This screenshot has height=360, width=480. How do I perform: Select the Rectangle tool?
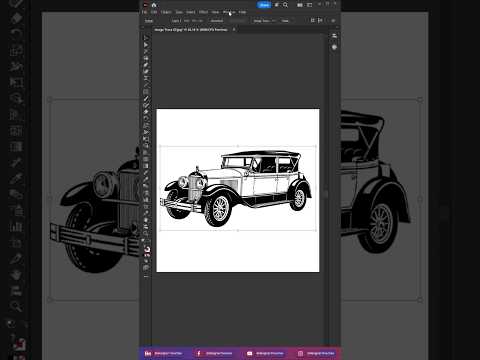pyautogui.click(x=146, y=92)
